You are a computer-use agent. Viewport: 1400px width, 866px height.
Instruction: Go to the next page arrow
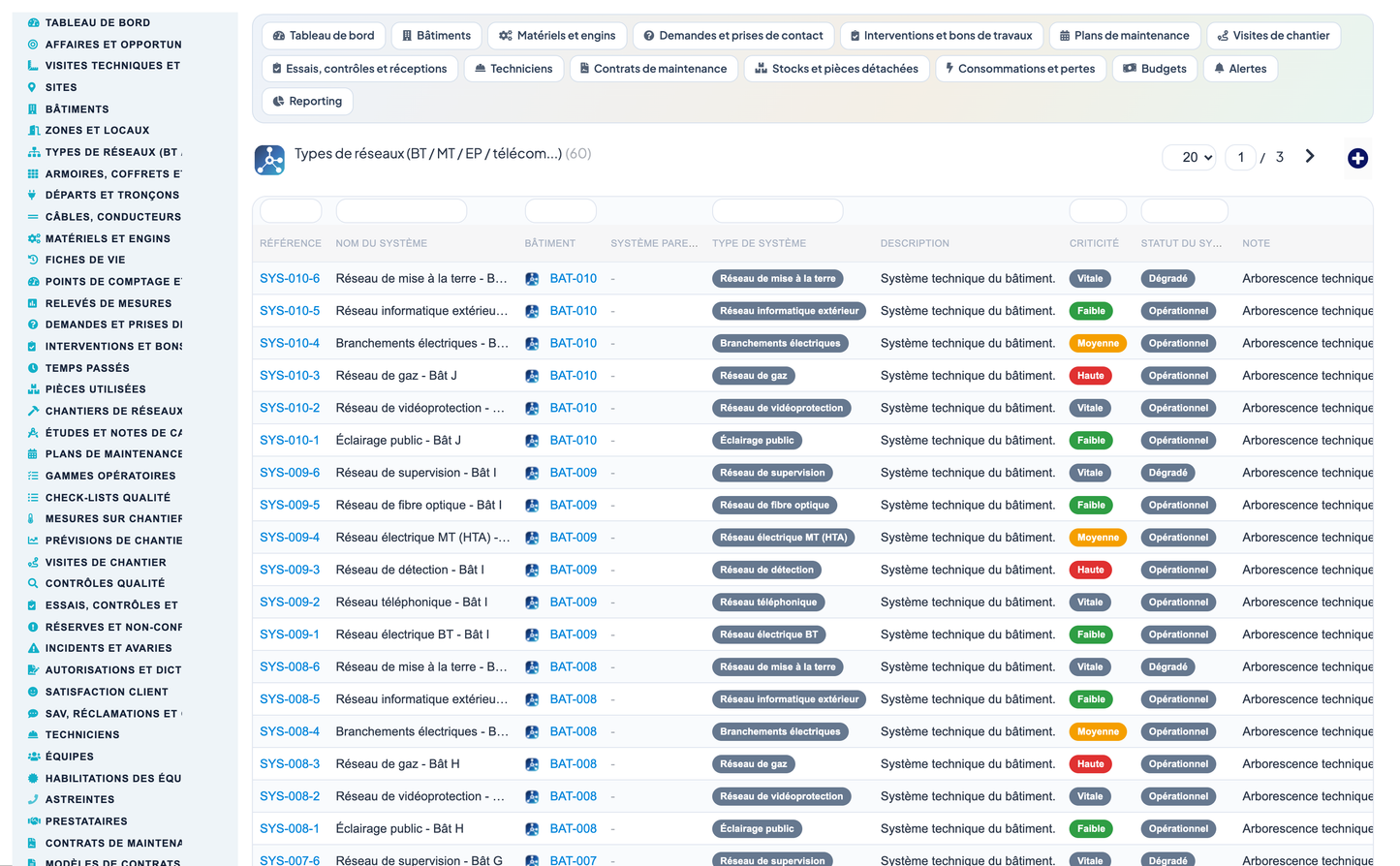pos(1310,156)
